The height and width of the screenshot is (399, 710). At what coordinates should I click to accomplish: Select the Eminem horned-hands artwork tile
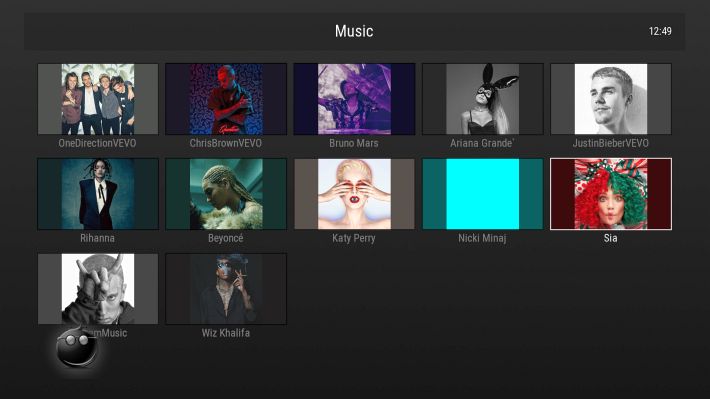pos(98,289)
